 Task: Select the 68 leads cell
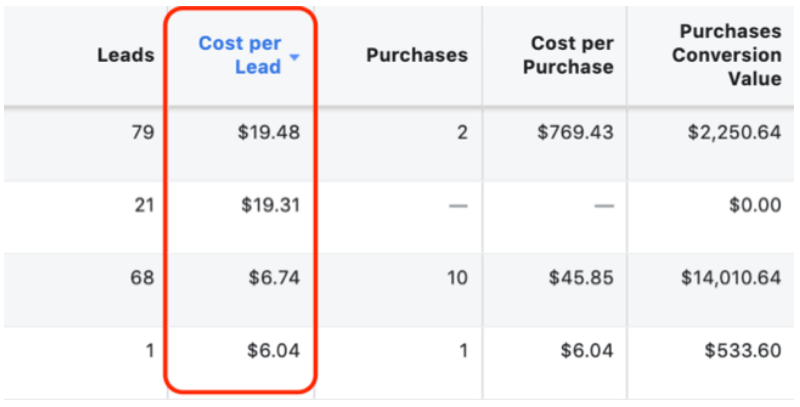coord(143,277)
